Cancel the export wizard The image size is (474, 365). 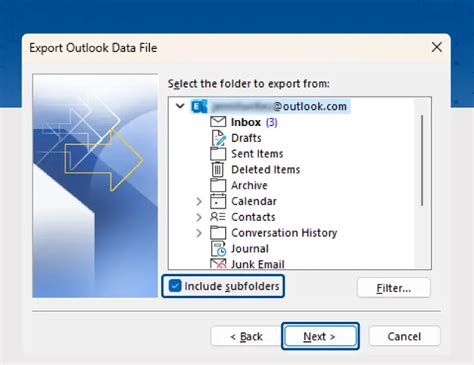click(x=404, y=336)
